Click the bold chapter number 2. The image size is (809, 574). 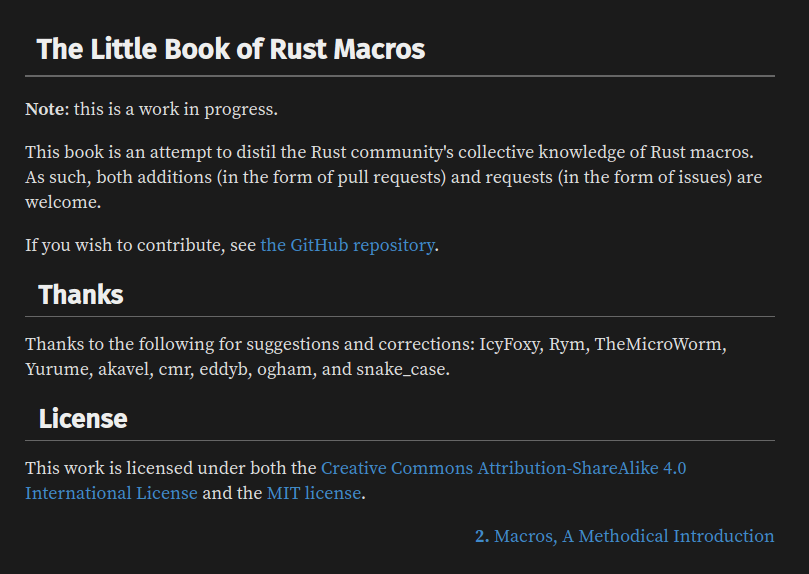coord(482,536)
